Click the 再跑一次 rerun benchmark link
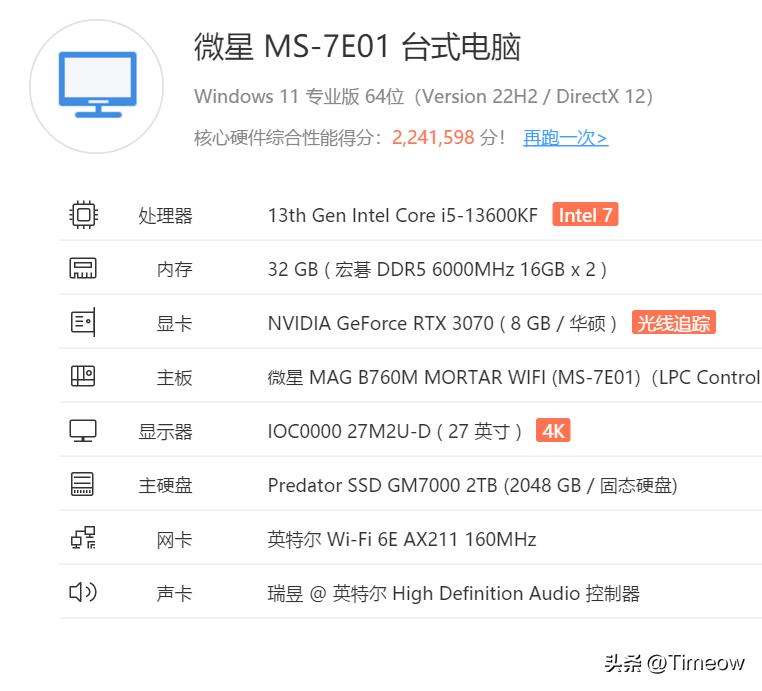Image resolution: width=762 pixels, height=691 pixels. click(x=565, y=138)
